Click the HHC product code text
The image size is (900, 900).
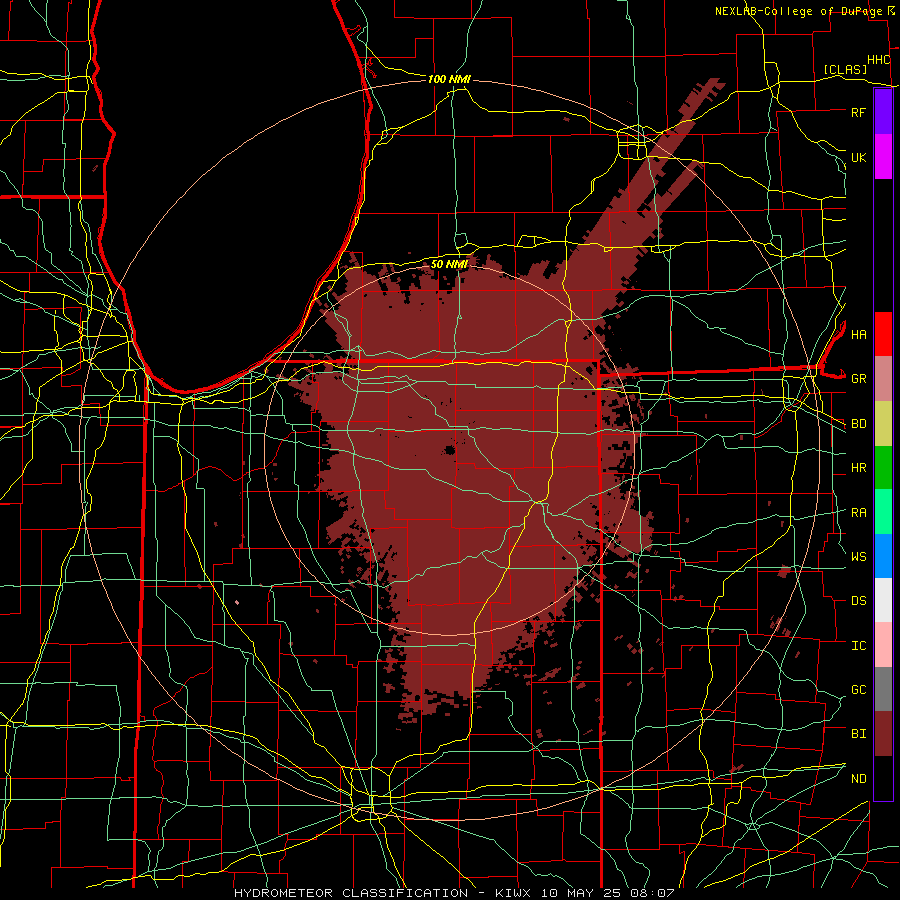(878, 60)
